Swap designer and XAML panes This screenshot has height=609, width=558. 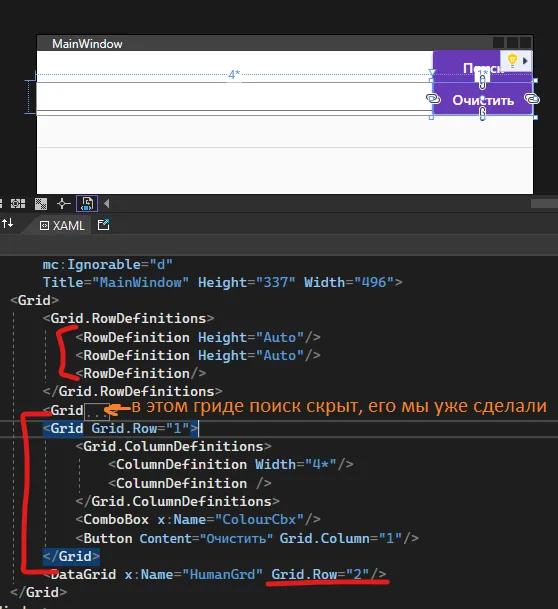click(8, 224)
